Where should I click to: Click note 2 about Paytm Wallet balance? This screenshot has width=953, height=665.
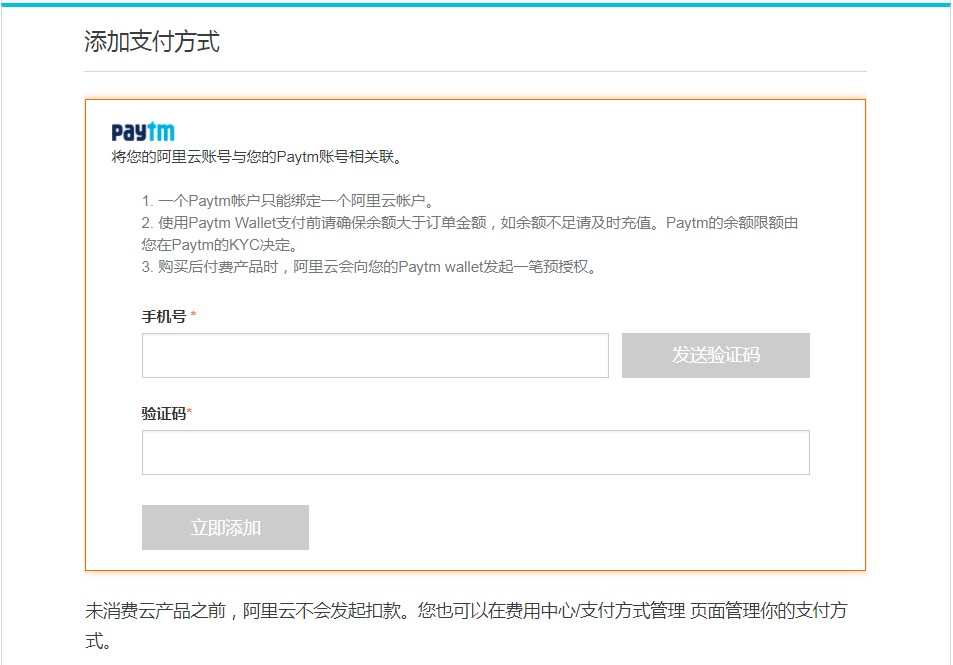[469, 234]
